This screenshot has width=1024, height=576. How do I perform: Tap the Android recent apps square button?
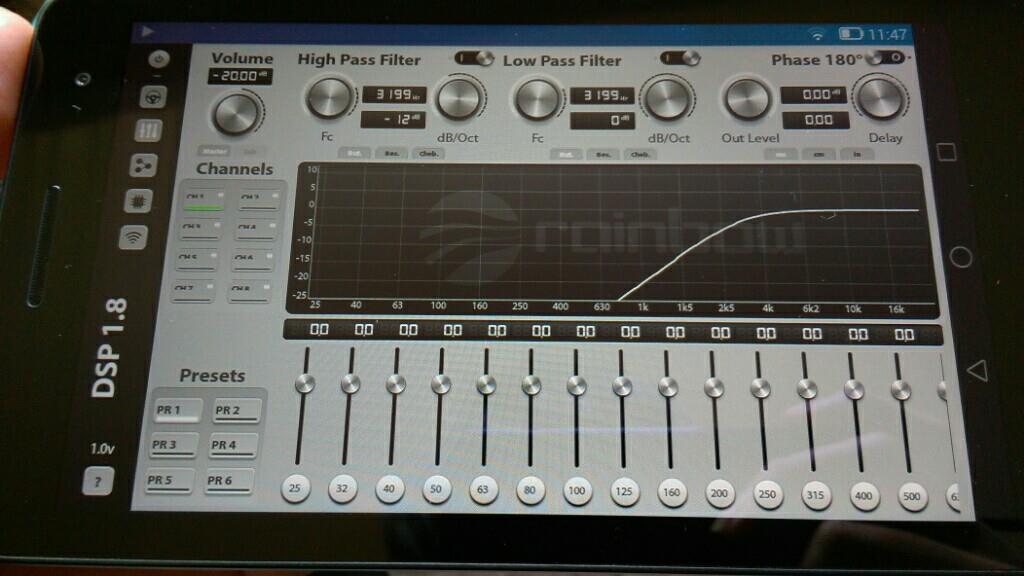click(946, 152)
